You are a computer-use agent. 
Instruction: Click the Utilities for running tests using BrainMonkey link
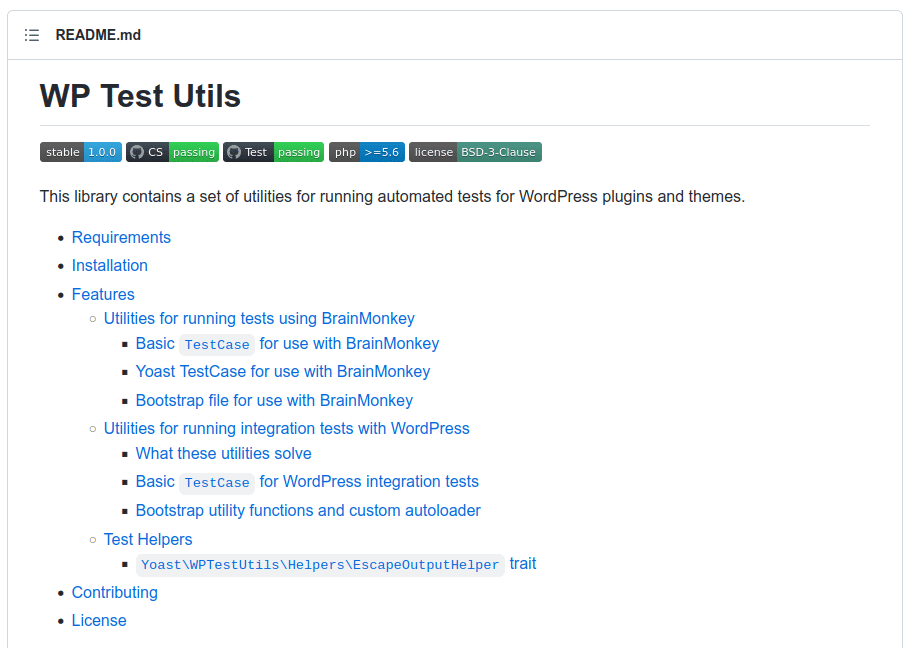[259, 318]
